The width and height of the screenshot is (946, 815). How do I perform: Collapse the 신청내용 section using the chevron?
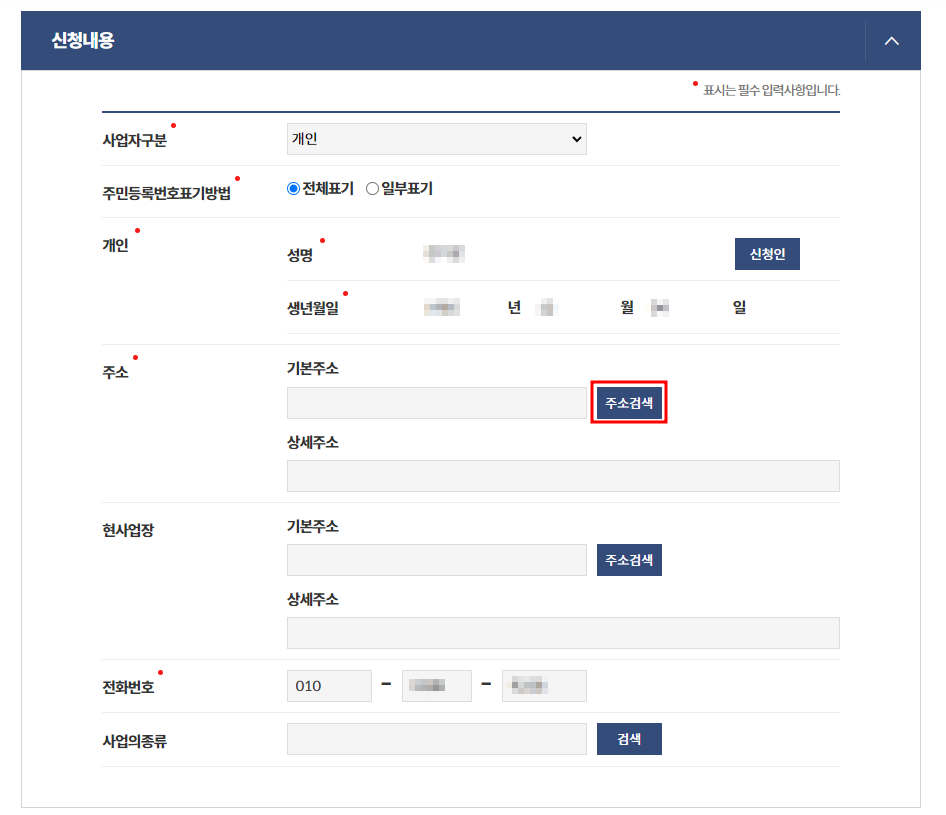(891, 40)
